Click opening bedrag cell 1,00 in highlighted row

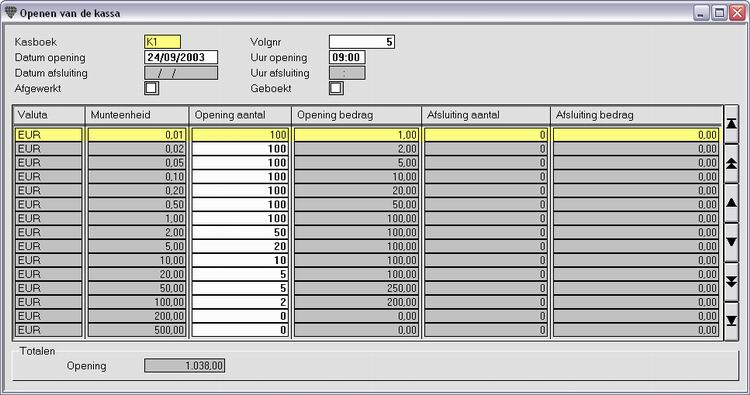(x=357, y=135)
